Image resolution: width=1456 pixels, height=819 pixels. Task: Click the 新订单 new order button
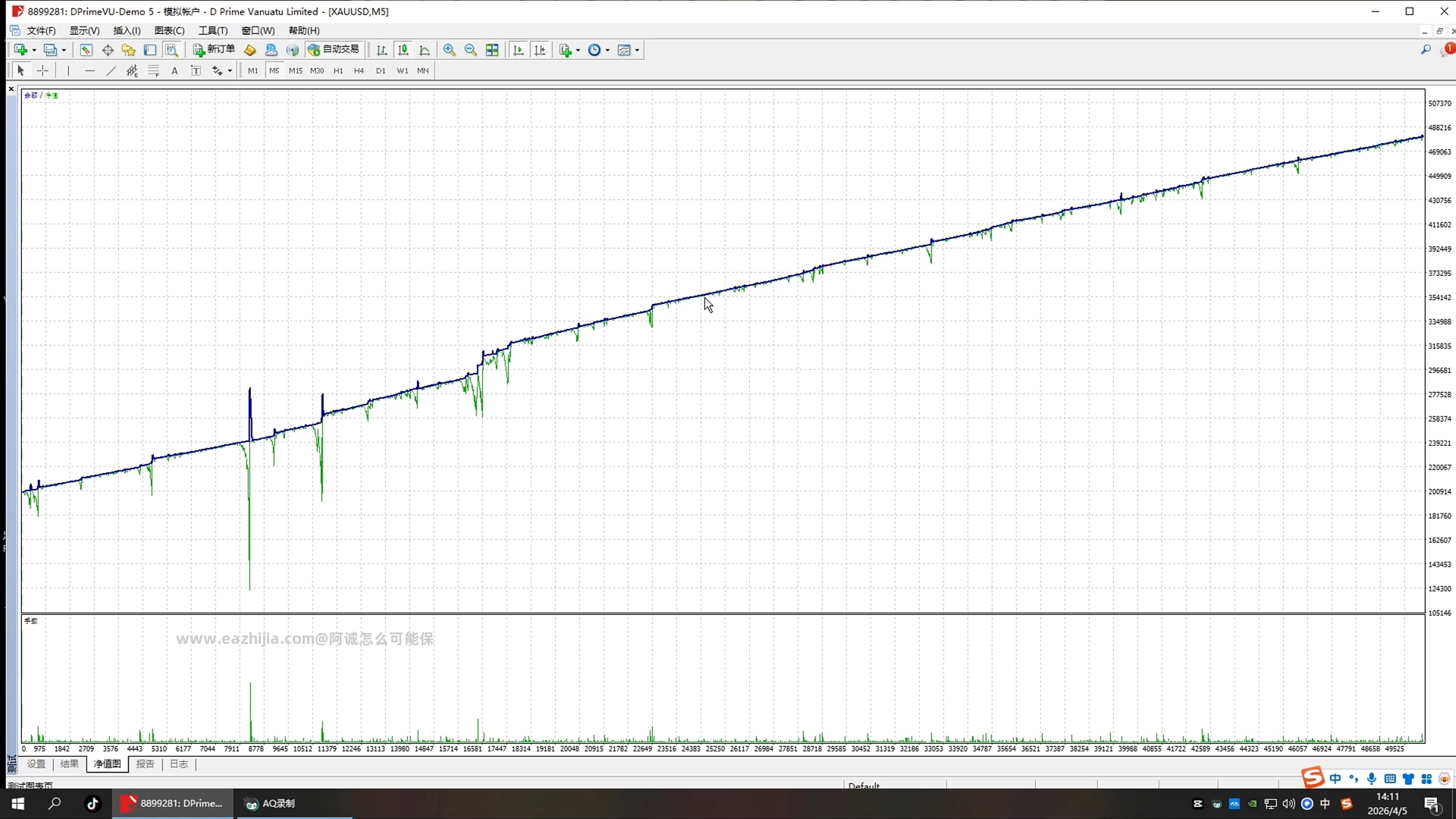coord(214,50)
